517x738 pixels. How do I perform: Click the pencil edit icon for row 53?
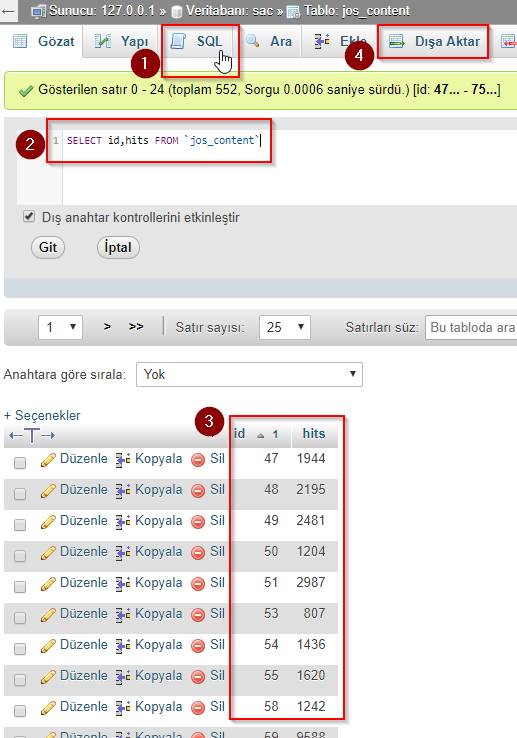(x=48, y=615)
